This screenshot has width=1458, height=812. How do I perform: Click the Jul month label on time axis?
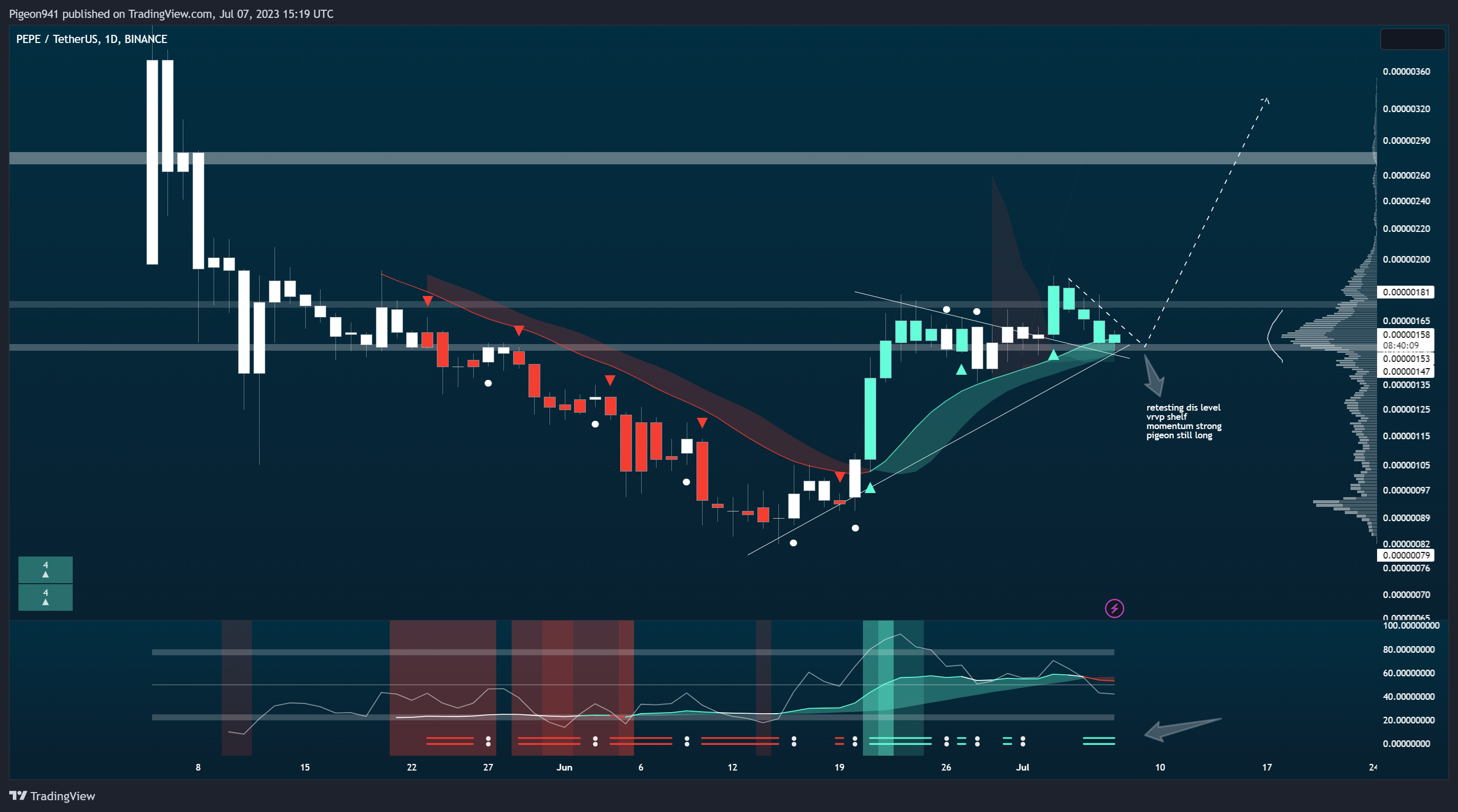pyautogui.click(x=1023, y=767)
